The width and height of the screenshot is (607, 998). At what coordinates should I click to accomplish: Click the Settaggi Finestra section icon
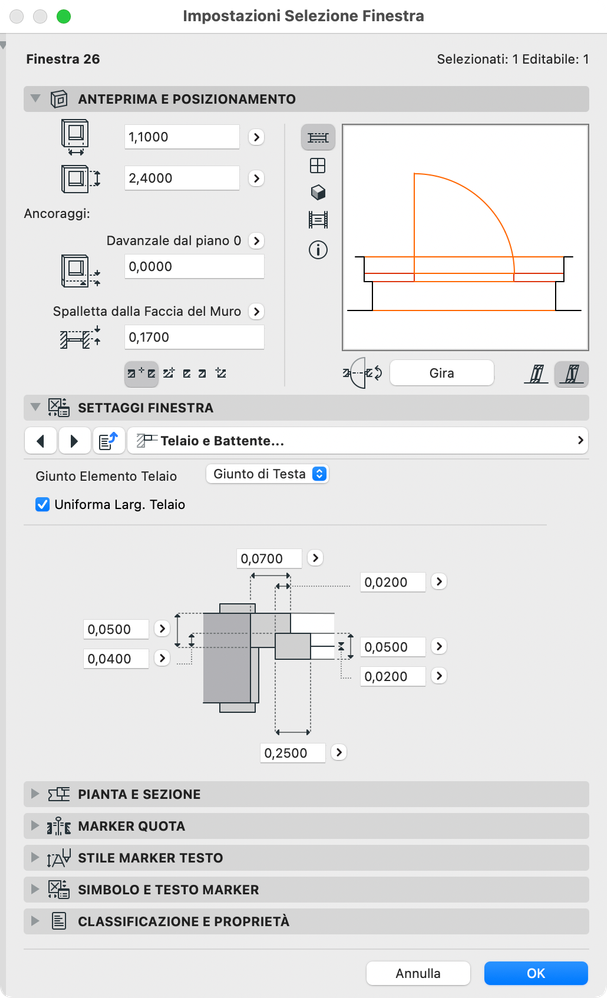click(x=59, y=407)
